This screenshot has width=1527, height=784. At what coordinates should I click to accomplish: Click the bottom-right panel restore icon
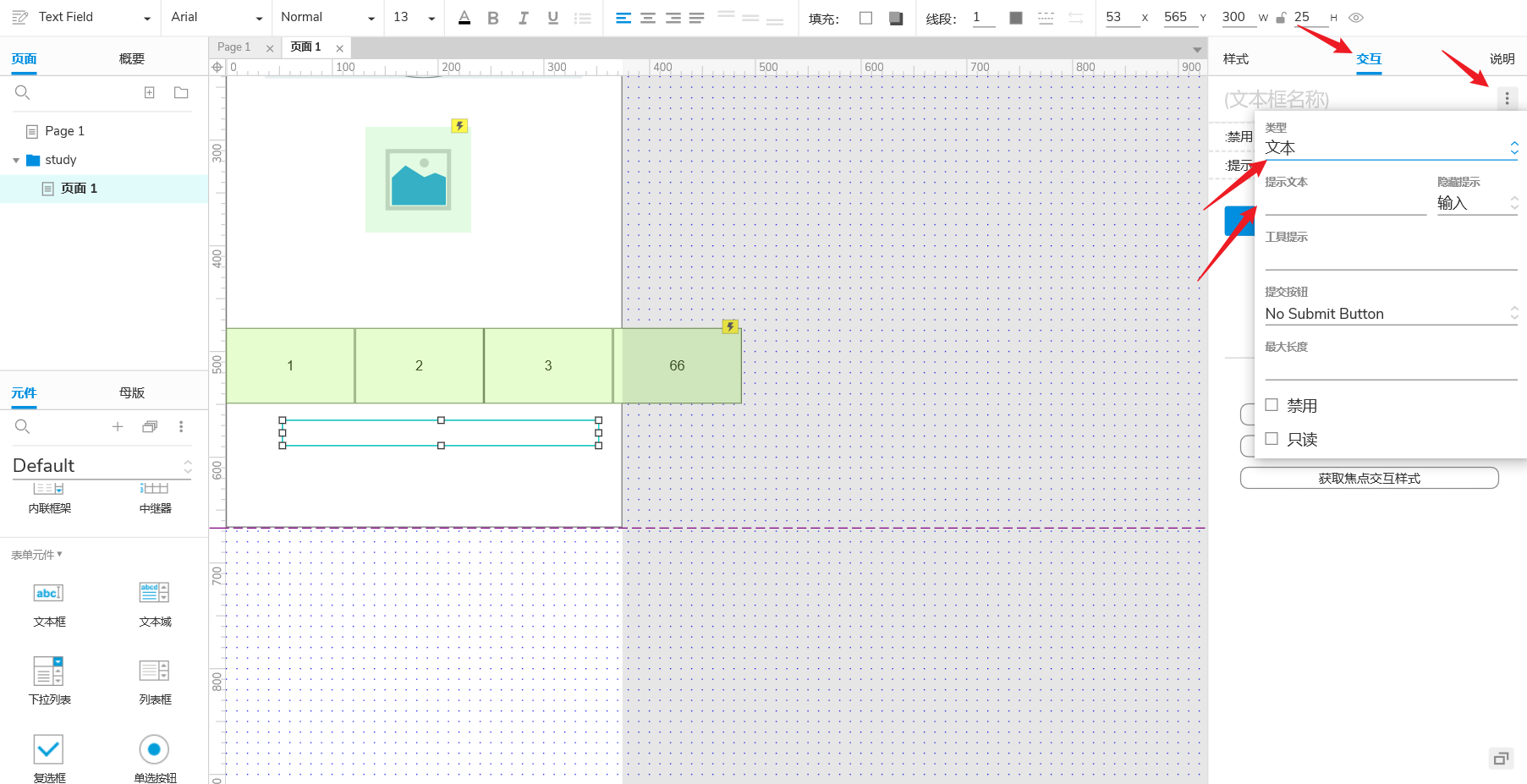[x=1501, y=759]
